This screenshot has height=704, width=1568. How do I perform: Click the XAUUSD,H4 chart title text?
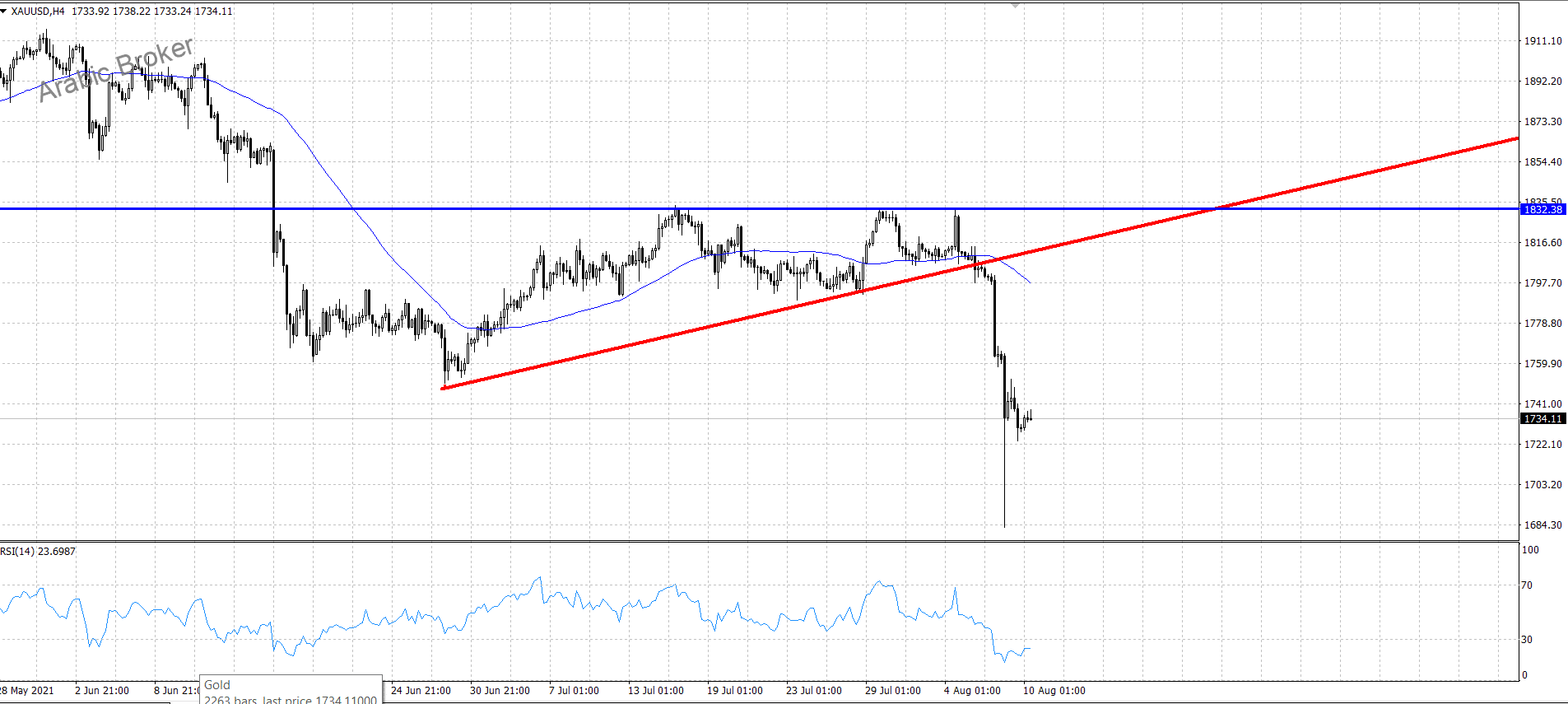(38, 12)
